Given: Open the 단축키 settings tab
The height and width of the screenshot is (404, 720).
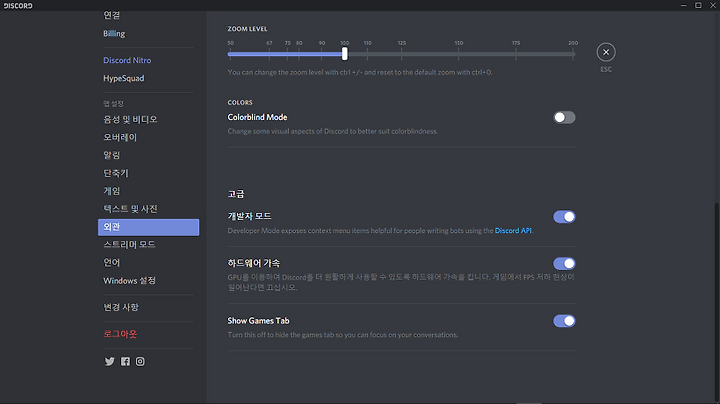Looking at the screenshot, I should click(148, 173).
